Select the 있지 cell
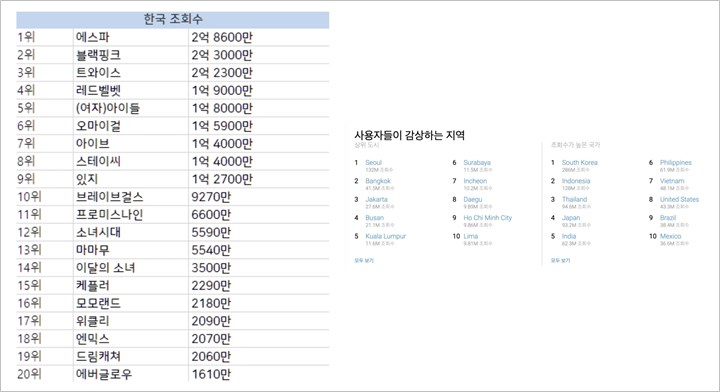 point(131,179)
